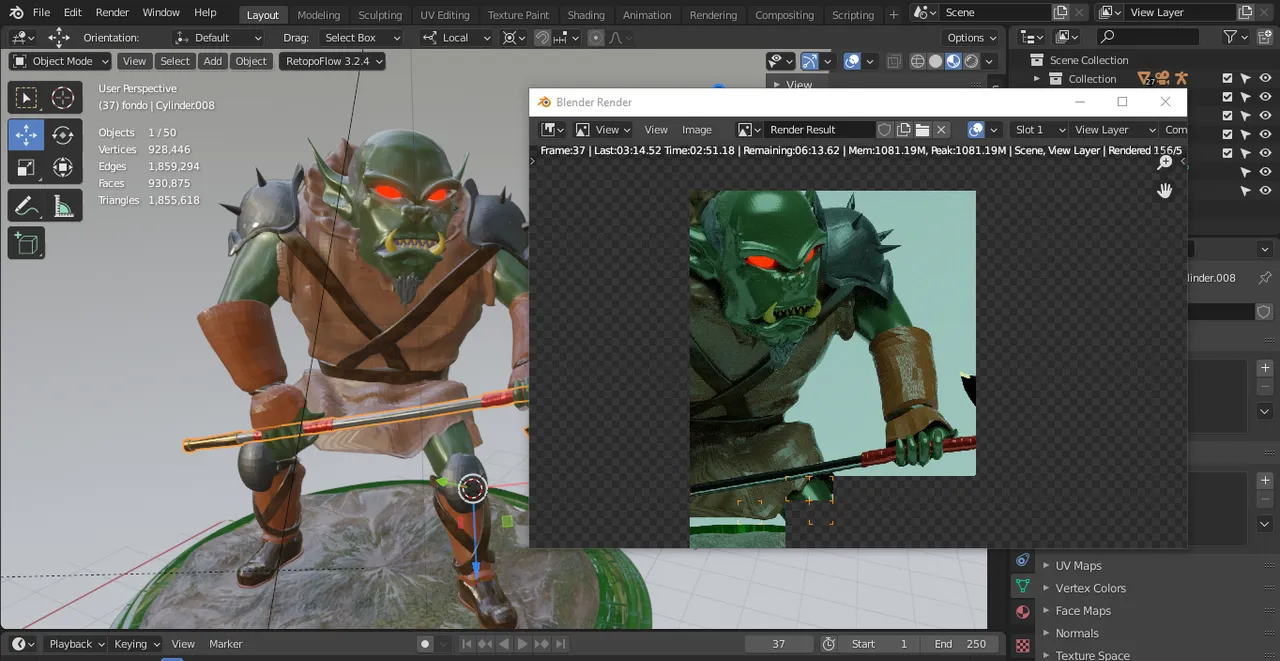Open the timeline Keying menu
1280x661 pixels.
pyautogui.click(x=135, y=644)
